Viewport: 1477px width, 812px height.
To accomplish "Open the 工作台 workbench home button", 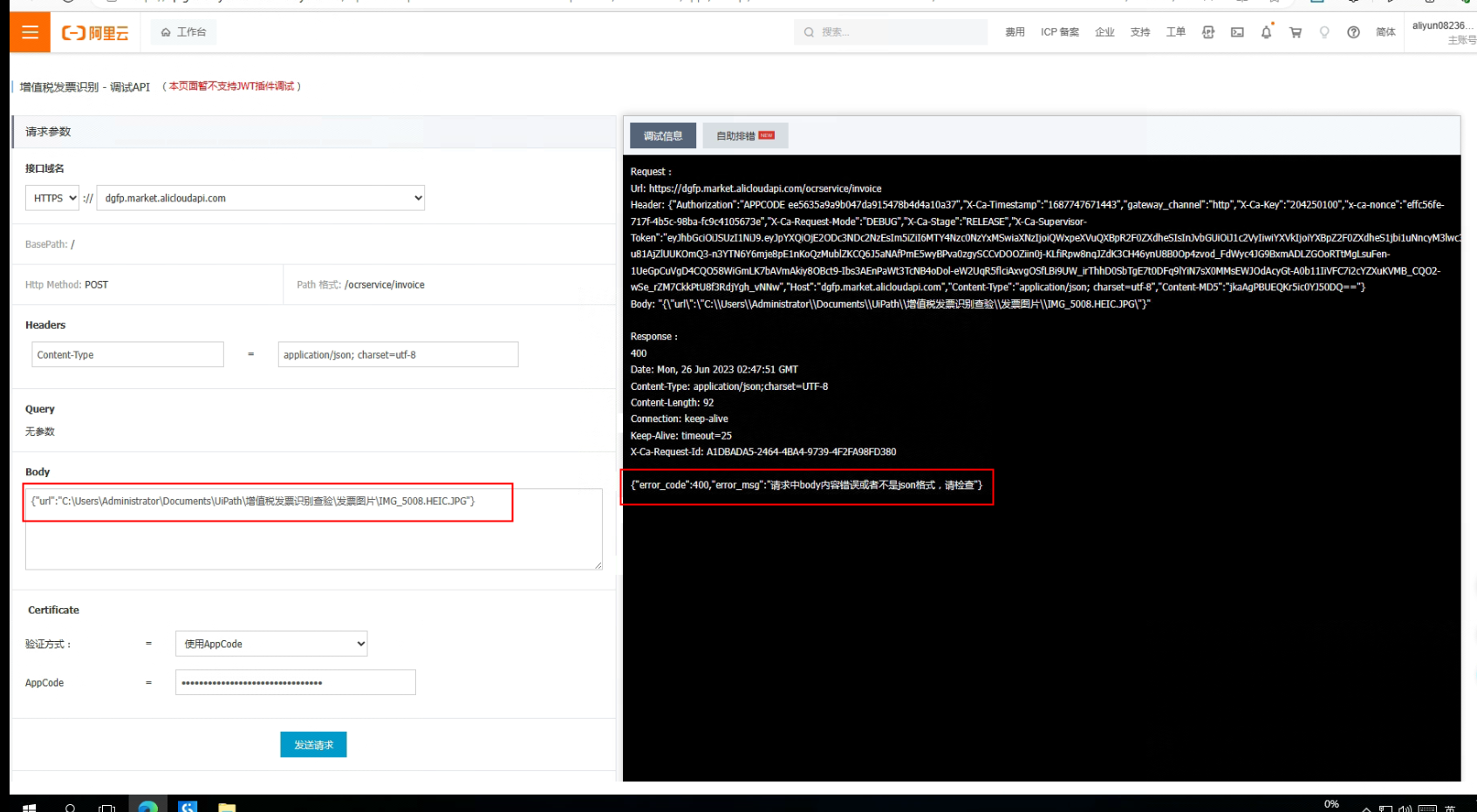I will coord(183,32).
